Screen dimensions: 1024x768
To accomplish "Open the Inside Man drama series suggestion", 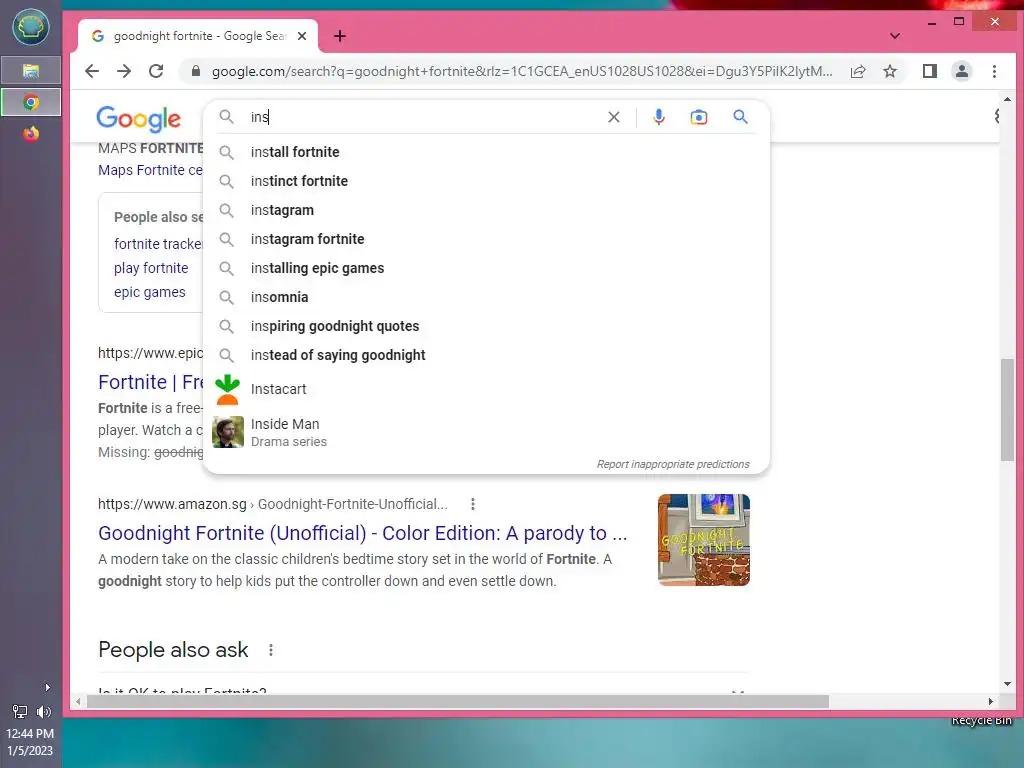I will pos(486,432).
